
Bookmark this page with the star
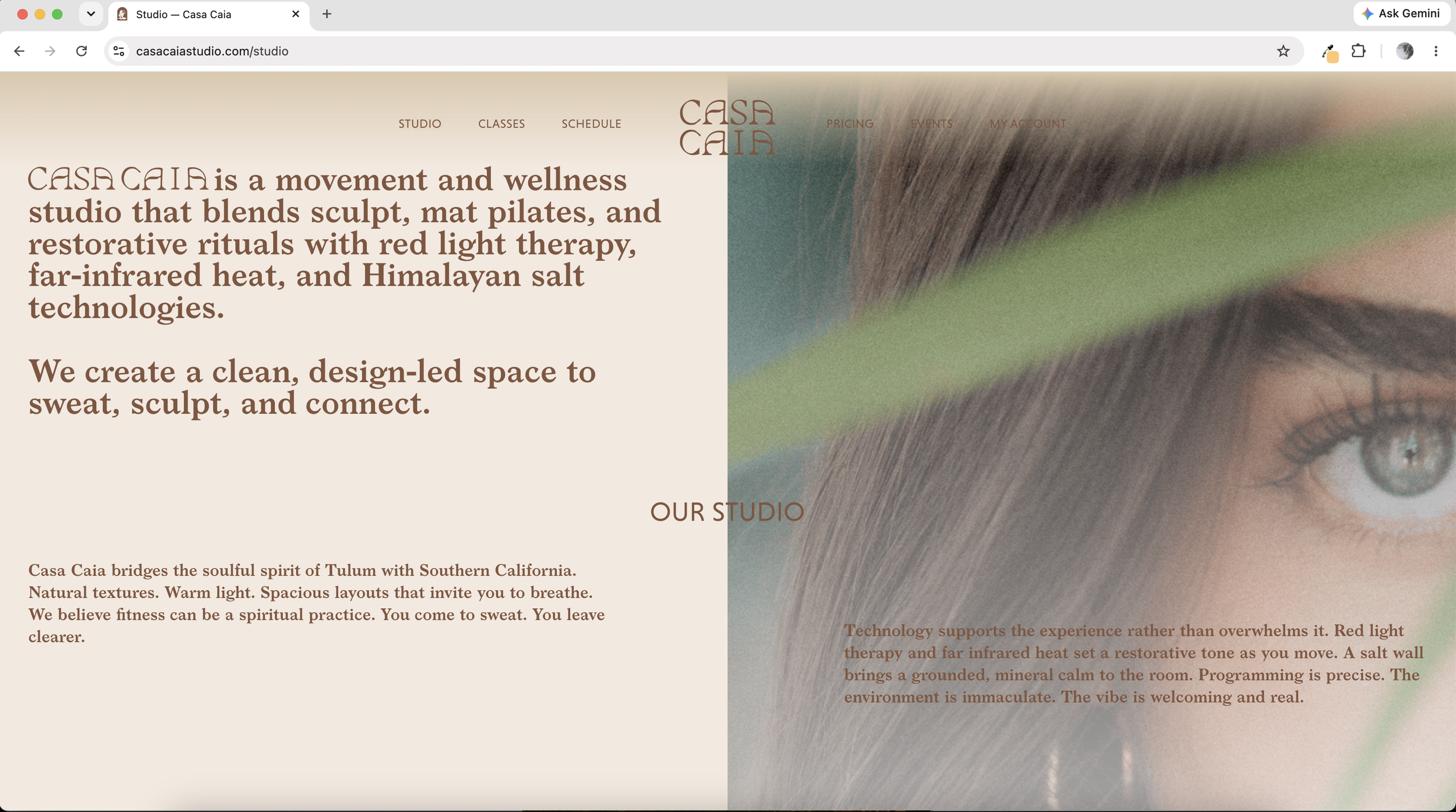[x=1283, y=51]
